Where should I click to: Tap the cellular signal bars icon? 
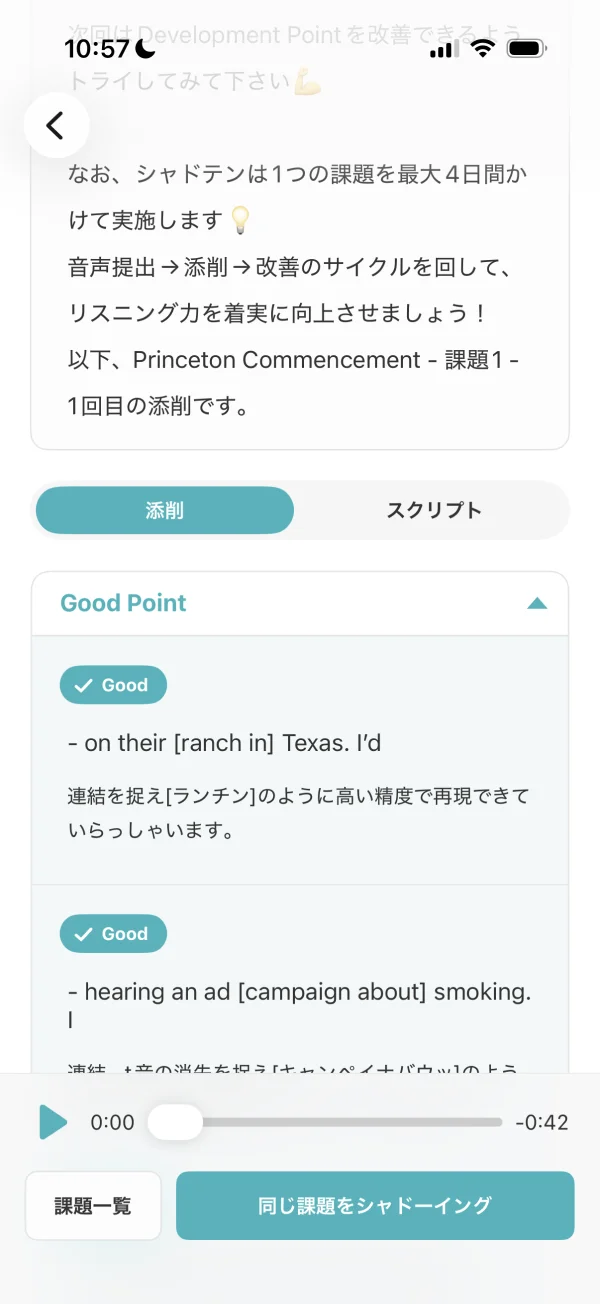pos(444,48)
